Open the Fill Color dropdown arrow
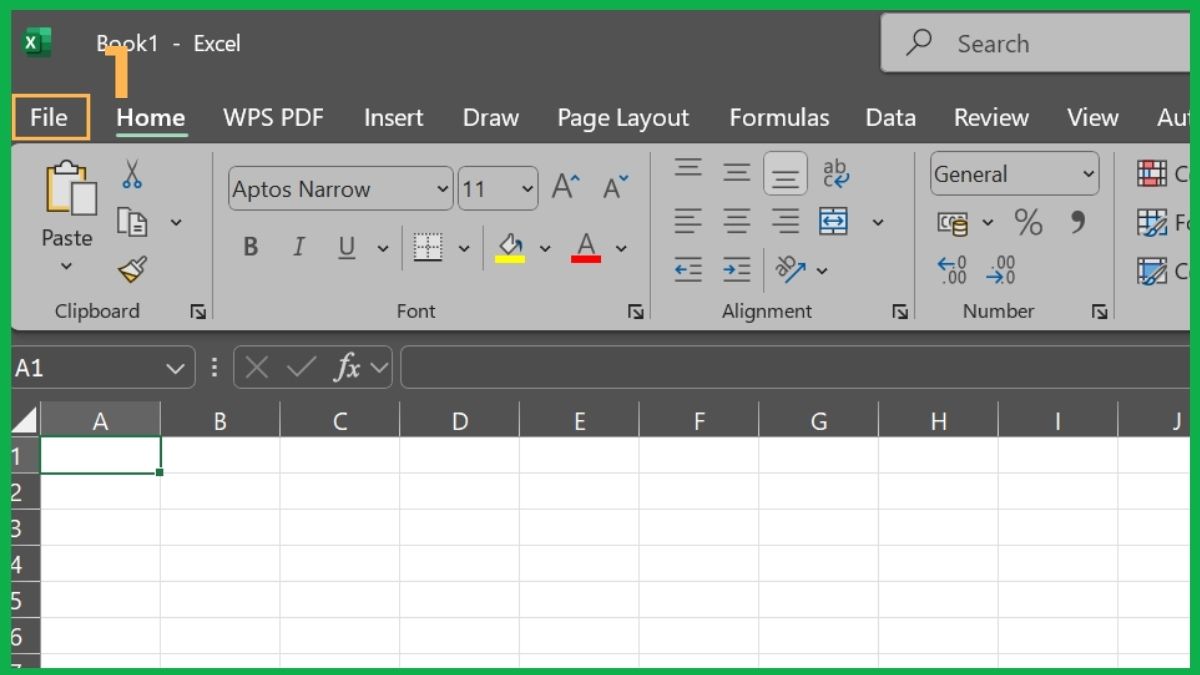1200x675 pixels. point(545,247)
